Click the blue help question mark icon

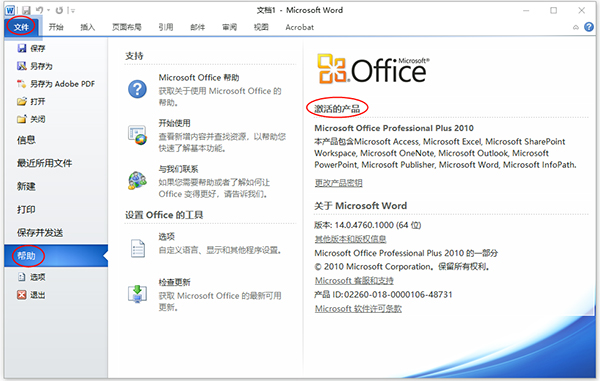589,27
